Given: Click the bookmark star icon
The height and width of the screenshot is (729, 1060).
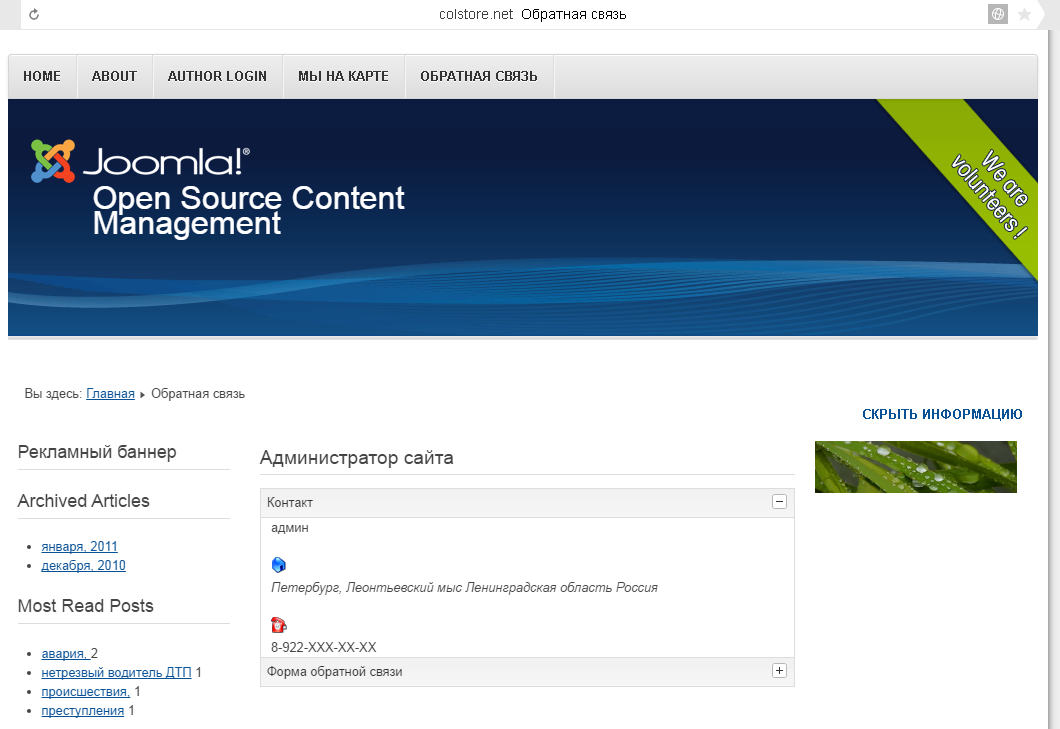Looking at the screenshot, I should pos(1024,14).
